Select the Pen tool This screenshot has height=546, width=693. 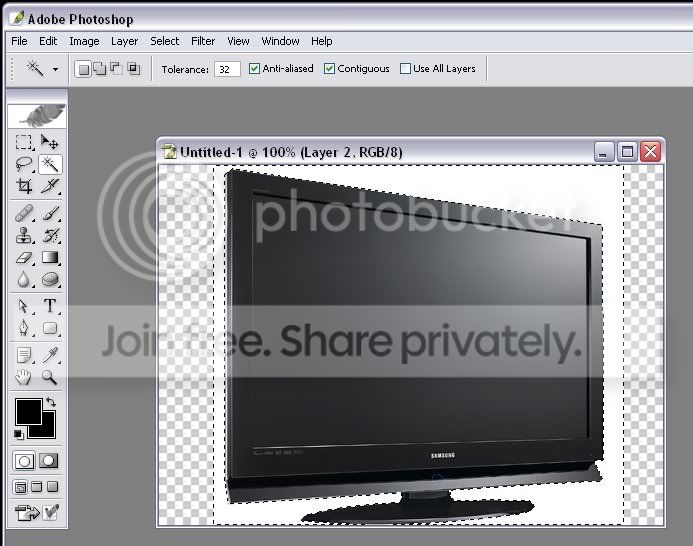coord(23,328)
